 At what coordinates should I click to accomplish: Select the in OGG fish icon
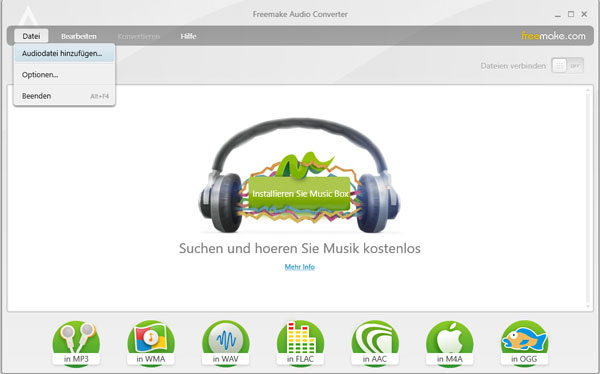[x=524, y=343]
